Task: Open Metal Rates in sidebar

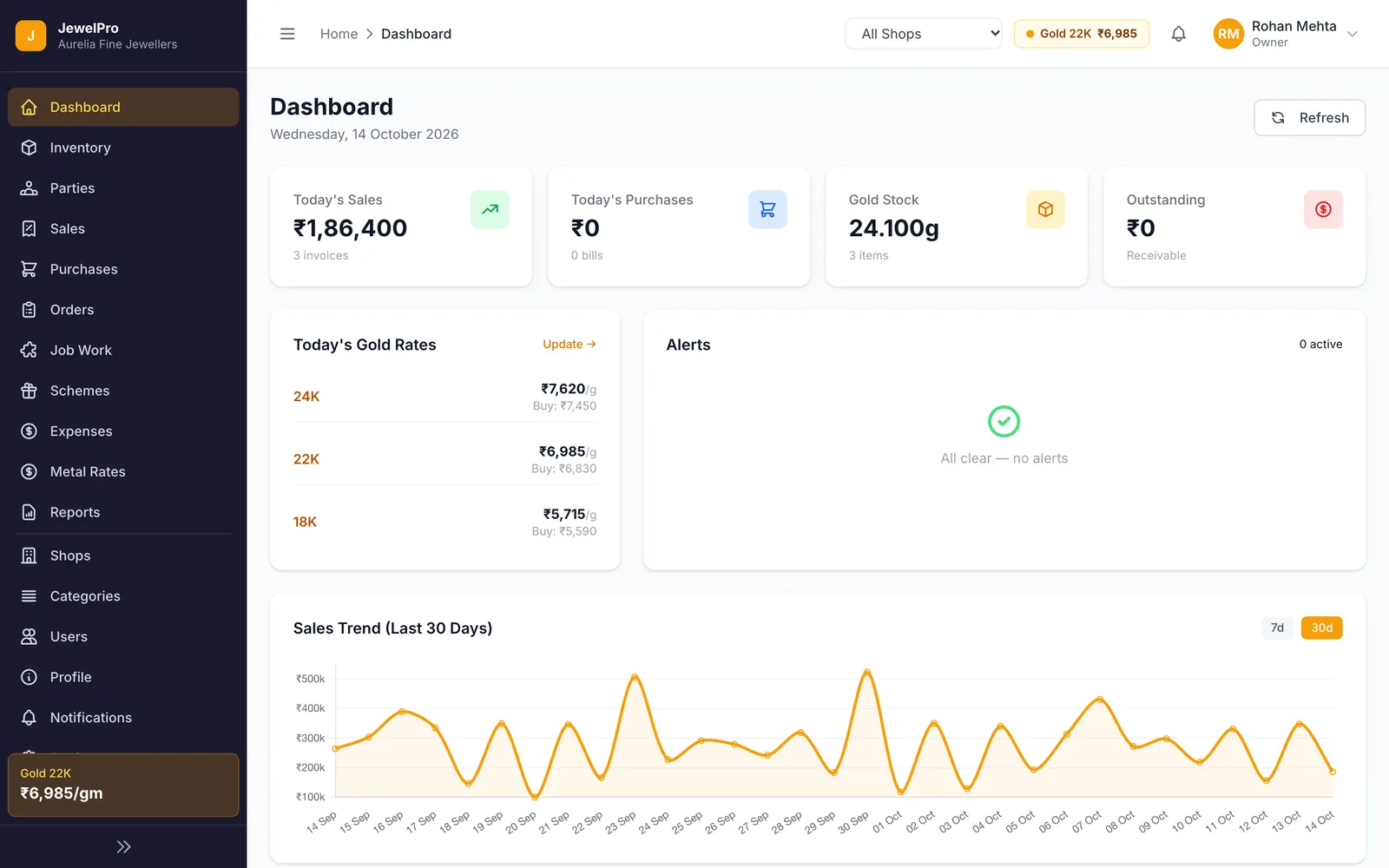Action: coord(123,471)
